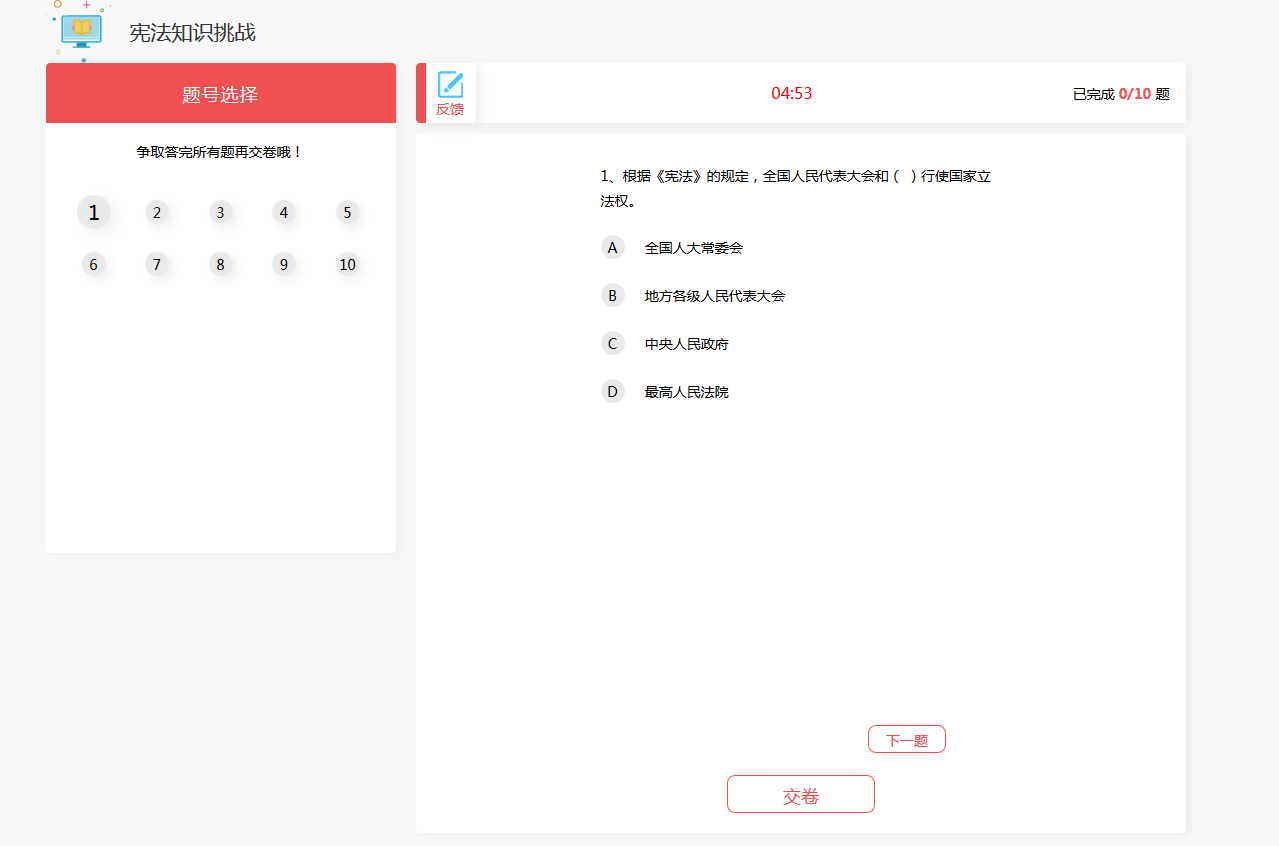Click the 宪法知识挑战 site logo
This screenshot has height=846, width=1279.
click(80, 32)
